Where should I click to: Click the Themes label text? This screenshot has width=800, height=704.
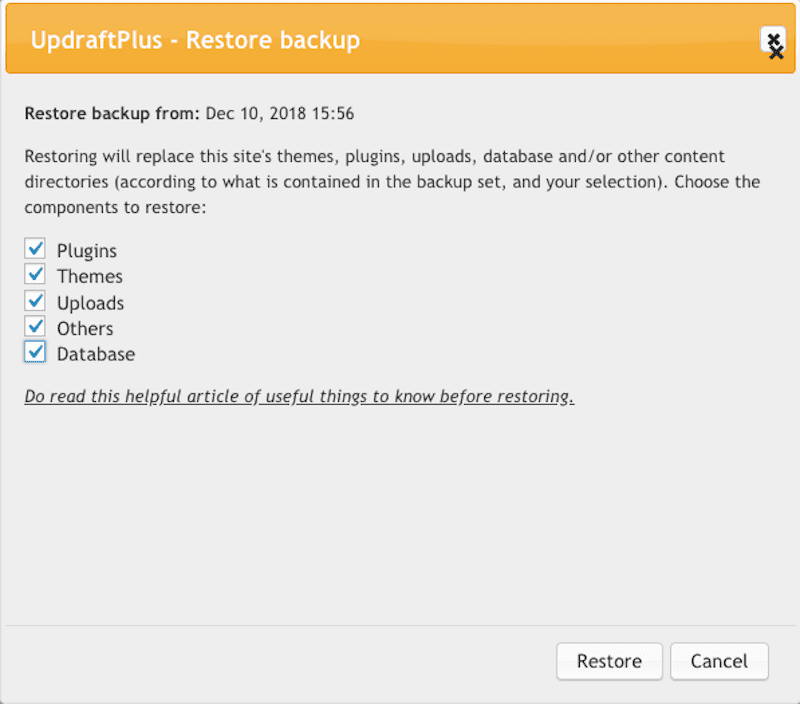pyautogui.click(x=89, y=275)
